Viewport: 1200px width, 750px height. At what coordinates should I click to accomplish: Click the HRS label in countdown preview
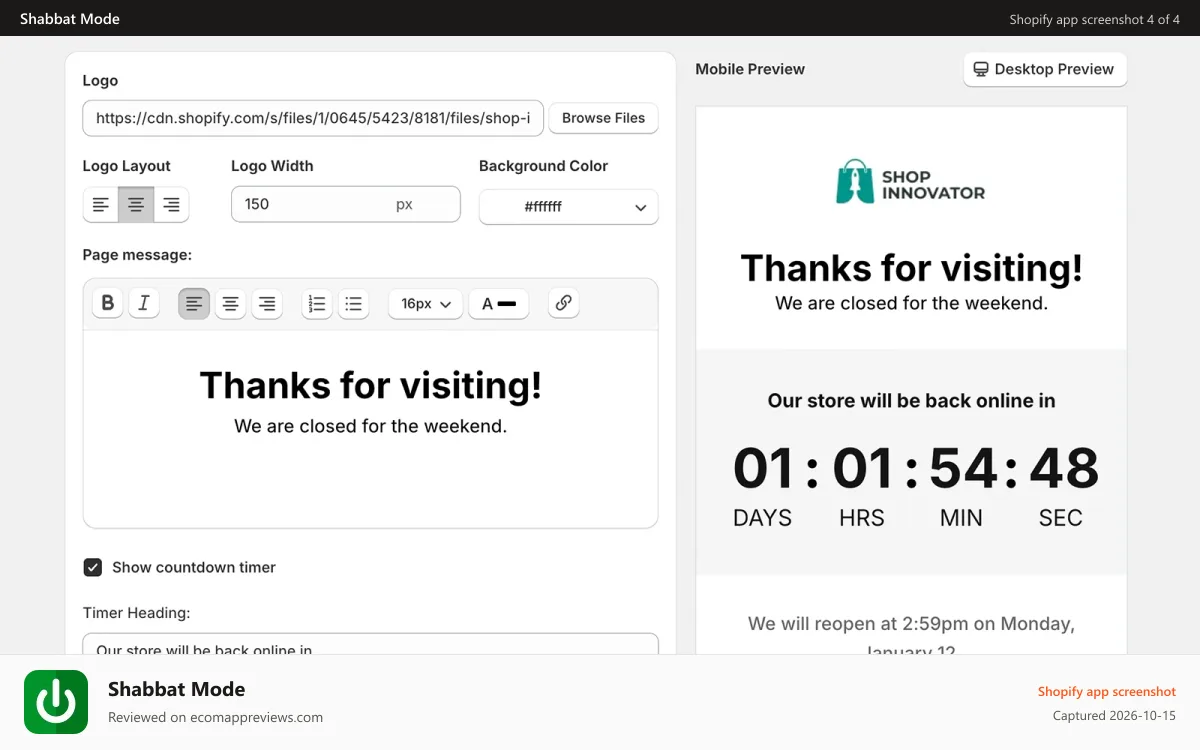[x=862, y=518]
